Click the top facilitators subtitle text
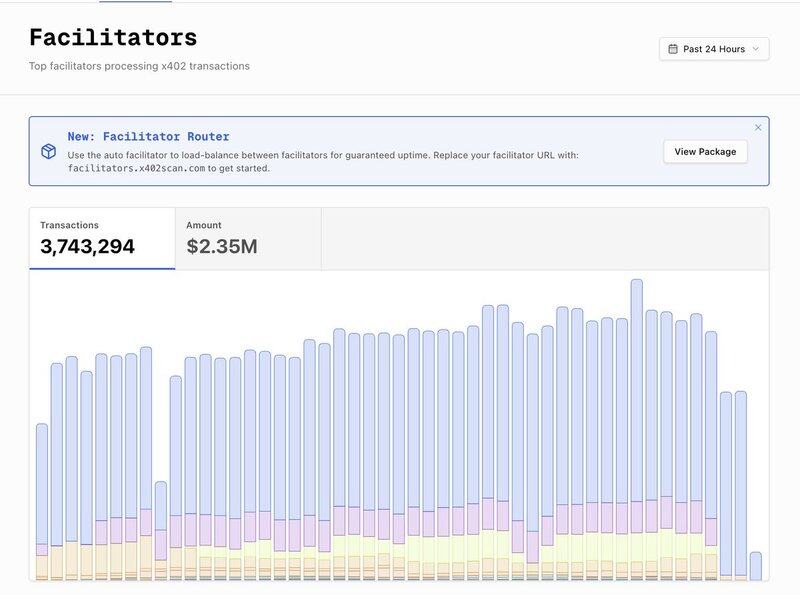This screenshot has height=595, width=800. click(x=139, y=66)
